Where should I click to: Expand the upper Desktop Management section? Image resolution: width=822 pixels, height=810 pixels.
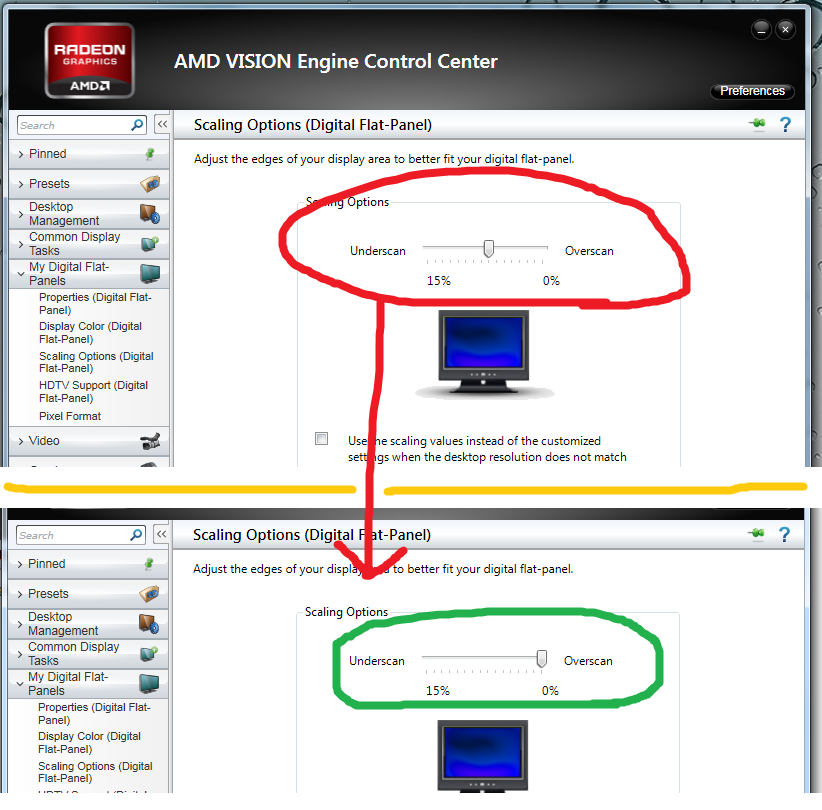click(21, 214)
